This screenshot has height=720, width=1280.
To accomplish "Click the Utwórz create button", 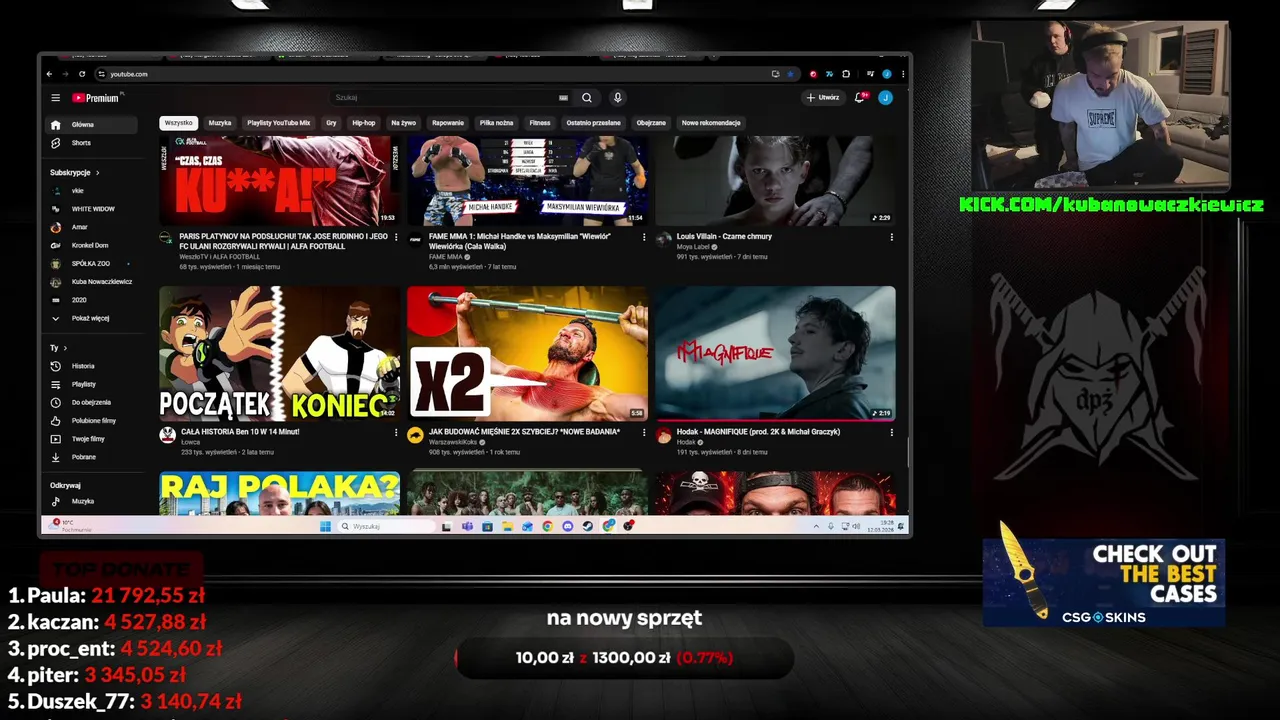I will (823, 98).
